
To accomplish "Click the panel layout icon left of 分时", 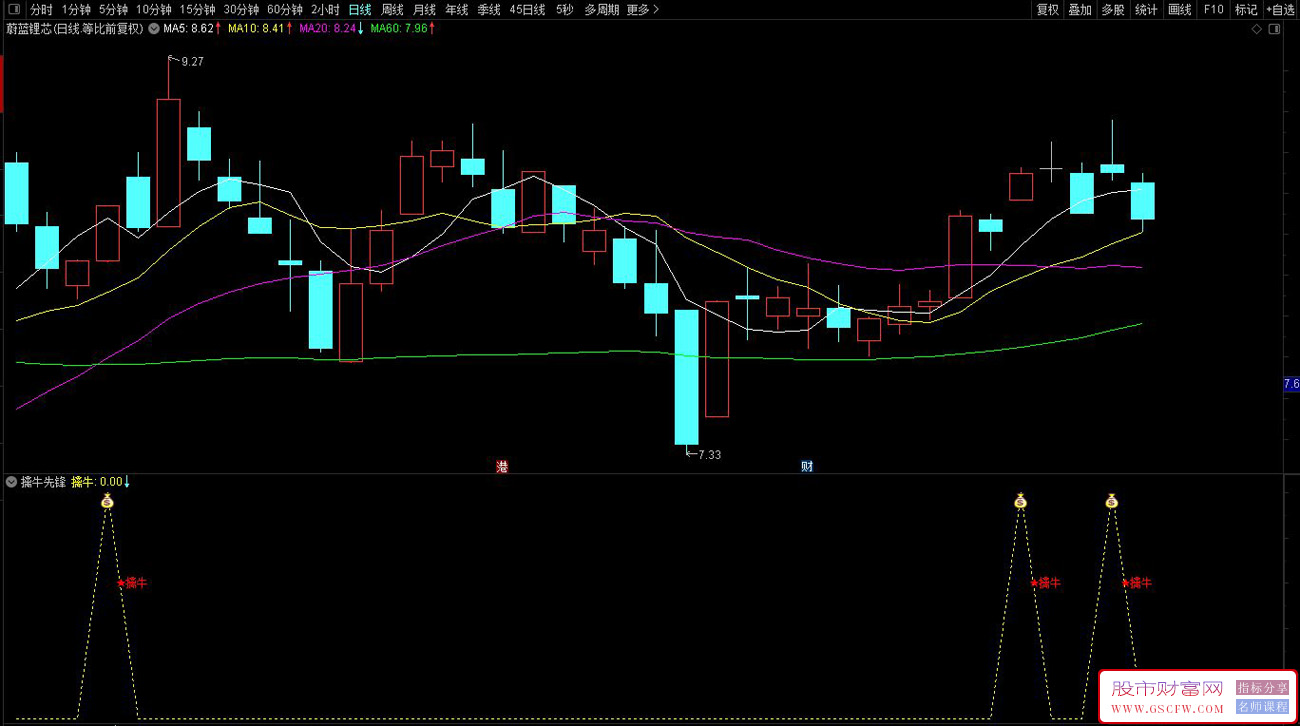I will 14,9.
